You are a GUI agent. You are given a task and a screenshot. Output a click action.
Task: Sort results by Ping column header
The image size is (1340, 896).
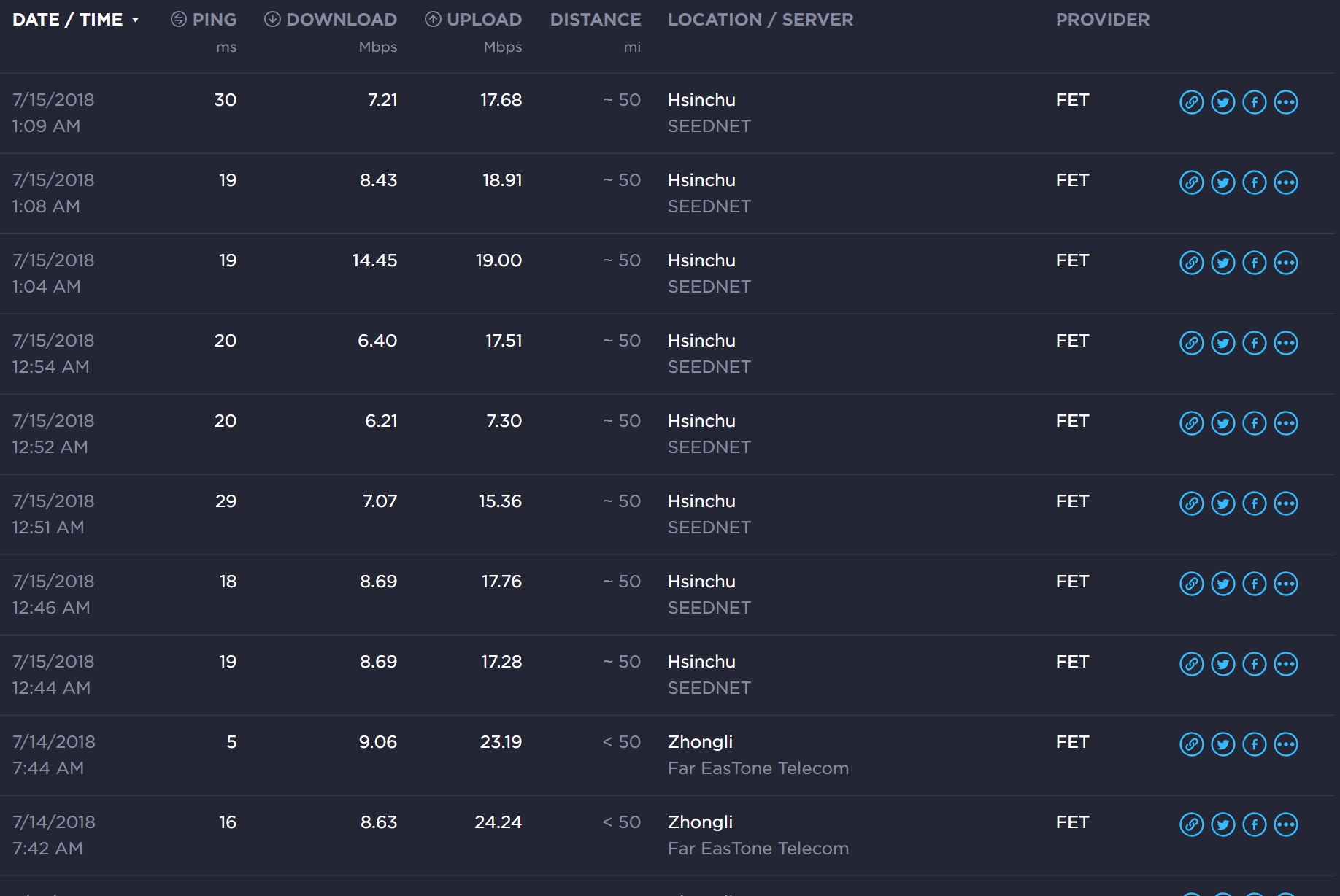coord(204,20)
